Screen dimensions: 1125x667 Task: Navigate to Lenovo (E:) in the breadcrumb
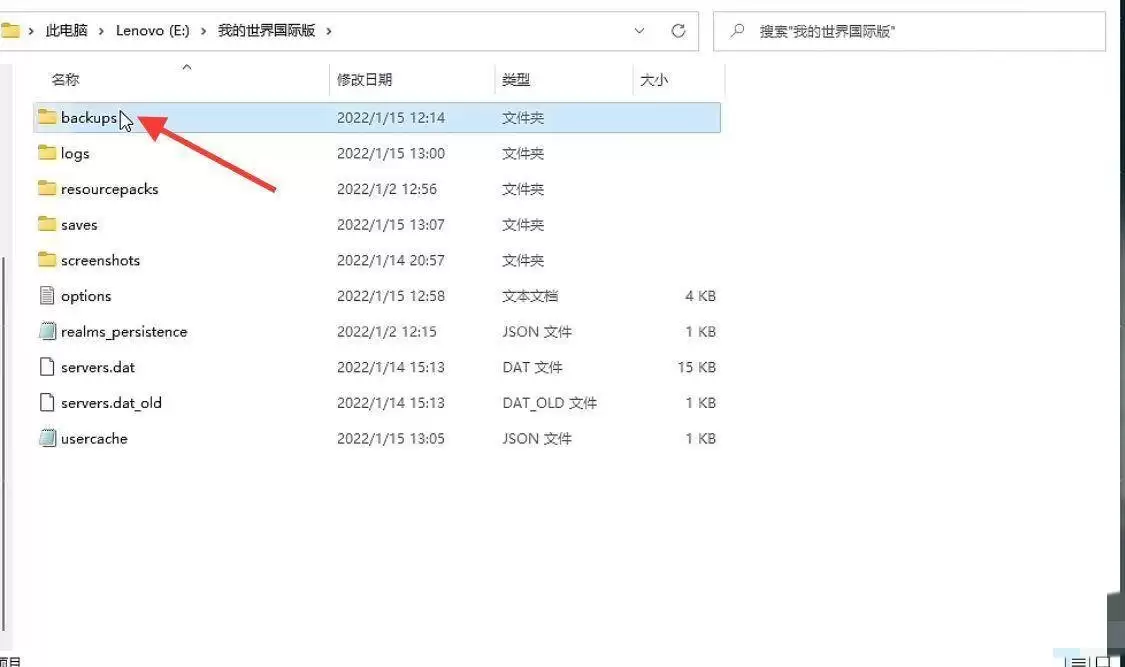click(152, 31)
